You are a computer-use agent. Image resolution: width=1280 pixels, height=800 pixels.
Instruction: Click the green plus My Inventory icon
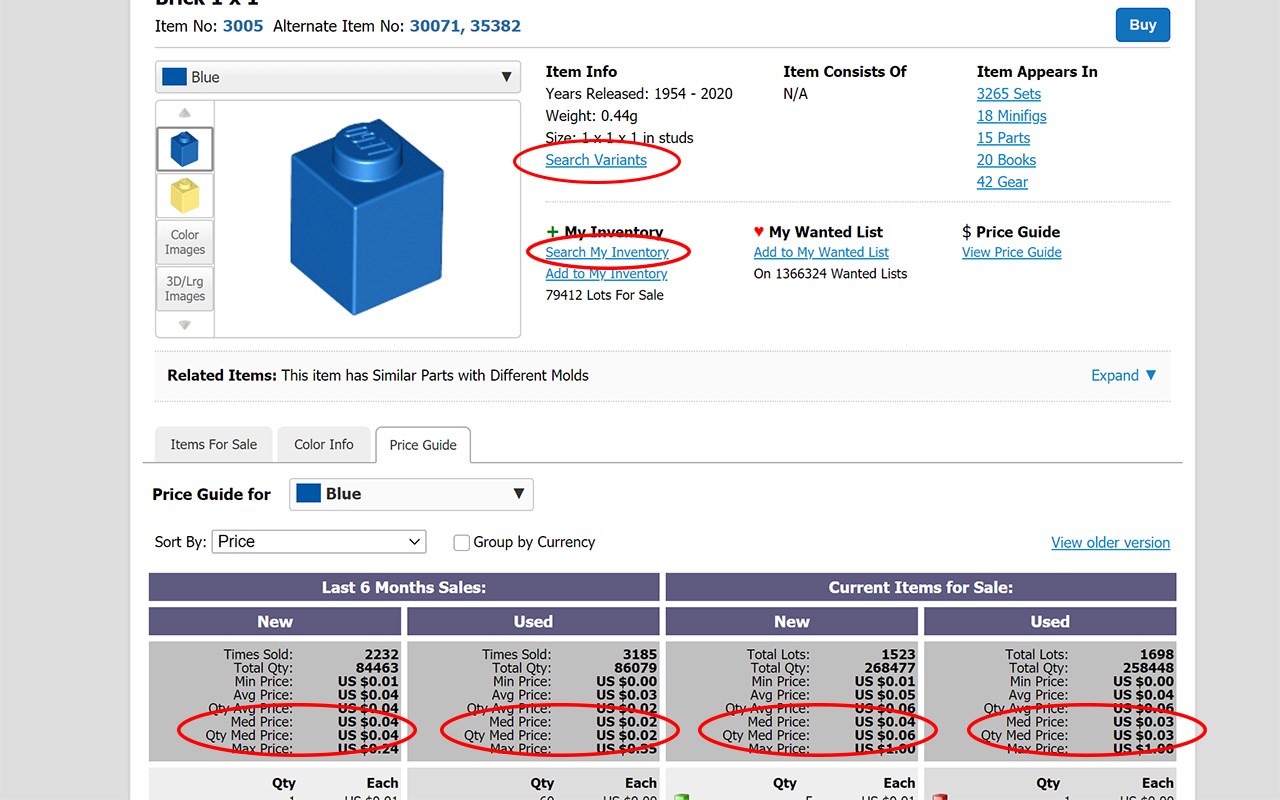click(x=552, y=232)
